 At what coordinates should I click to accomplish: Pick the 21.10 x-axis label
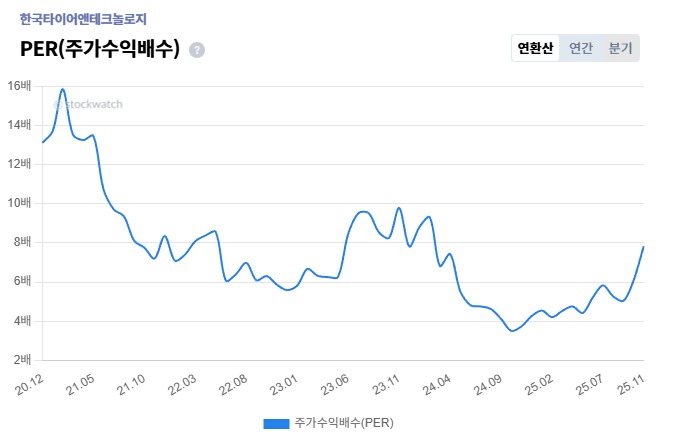coord(132,384)
